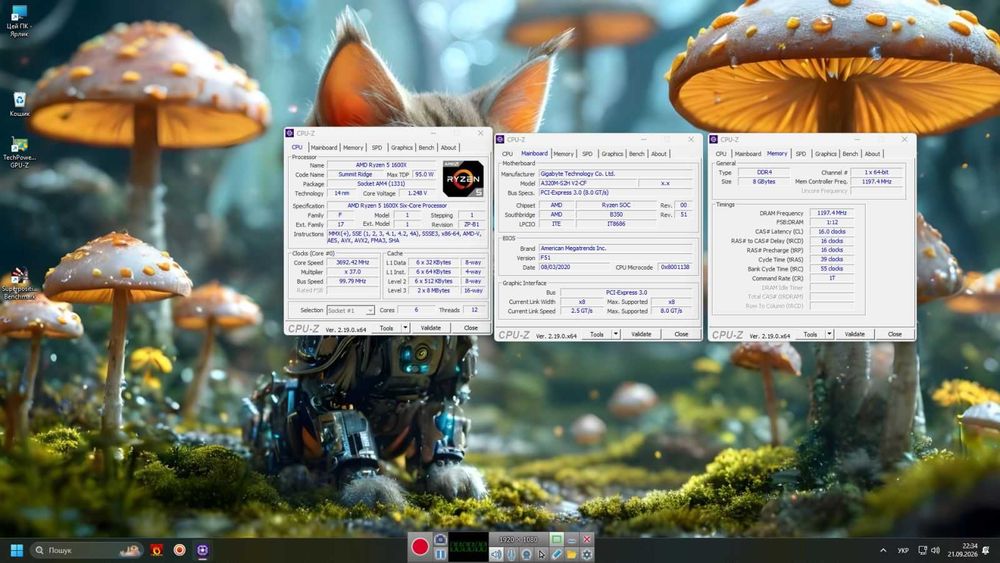Click Close in the Memory window
The width and height of the screenshot is (1000, 563).
click(895, 334)
